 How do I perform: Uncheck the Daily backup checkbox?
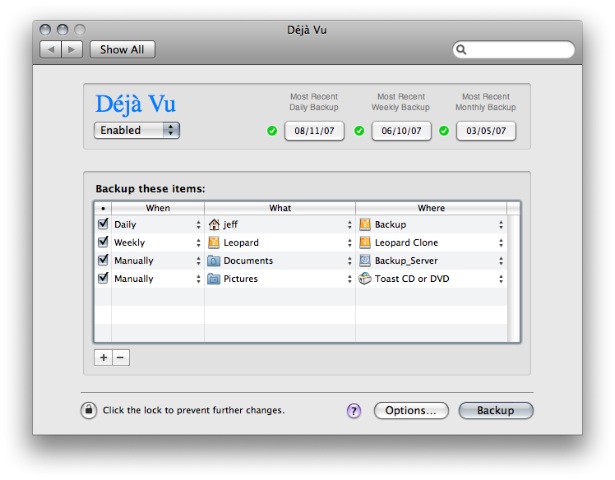(103, 225)
